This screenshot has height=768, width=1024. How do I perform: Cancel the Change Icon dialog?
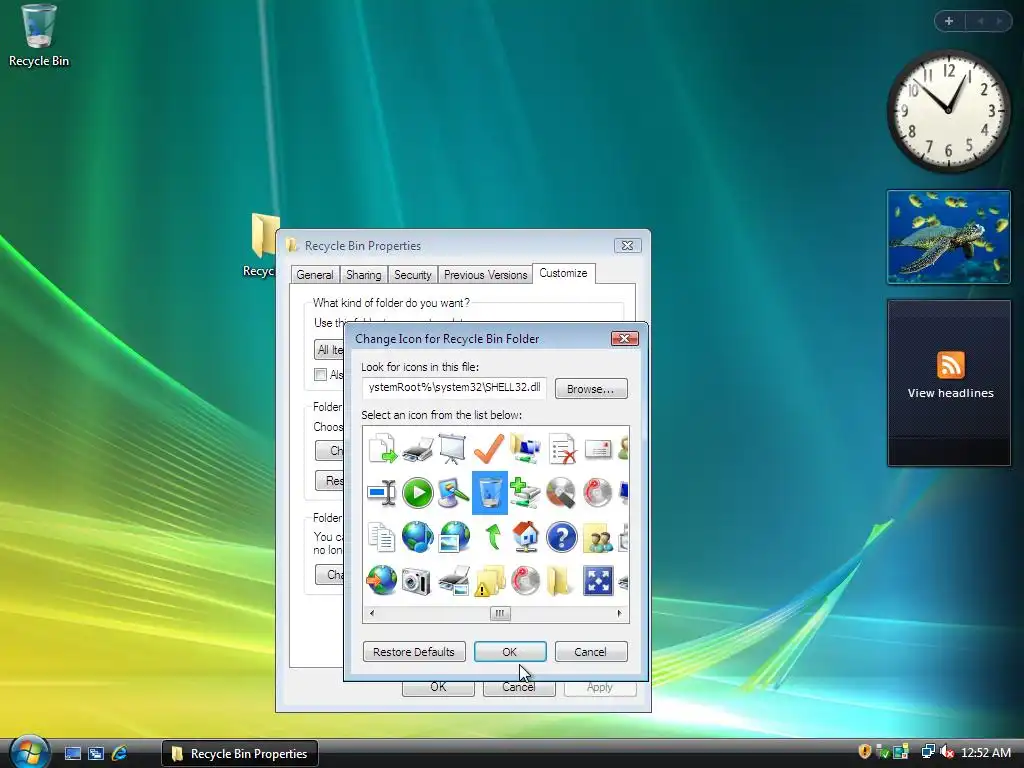[x=591, y=652]
